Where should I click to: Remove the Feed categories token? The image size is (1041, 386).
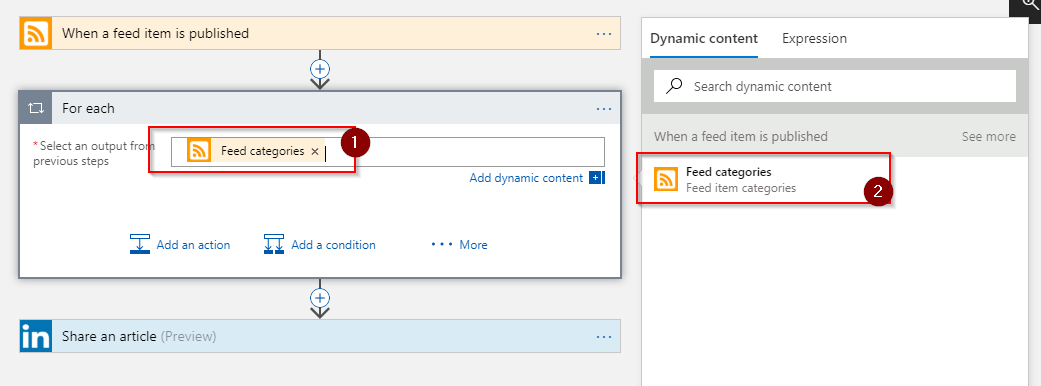coord(315,151)
